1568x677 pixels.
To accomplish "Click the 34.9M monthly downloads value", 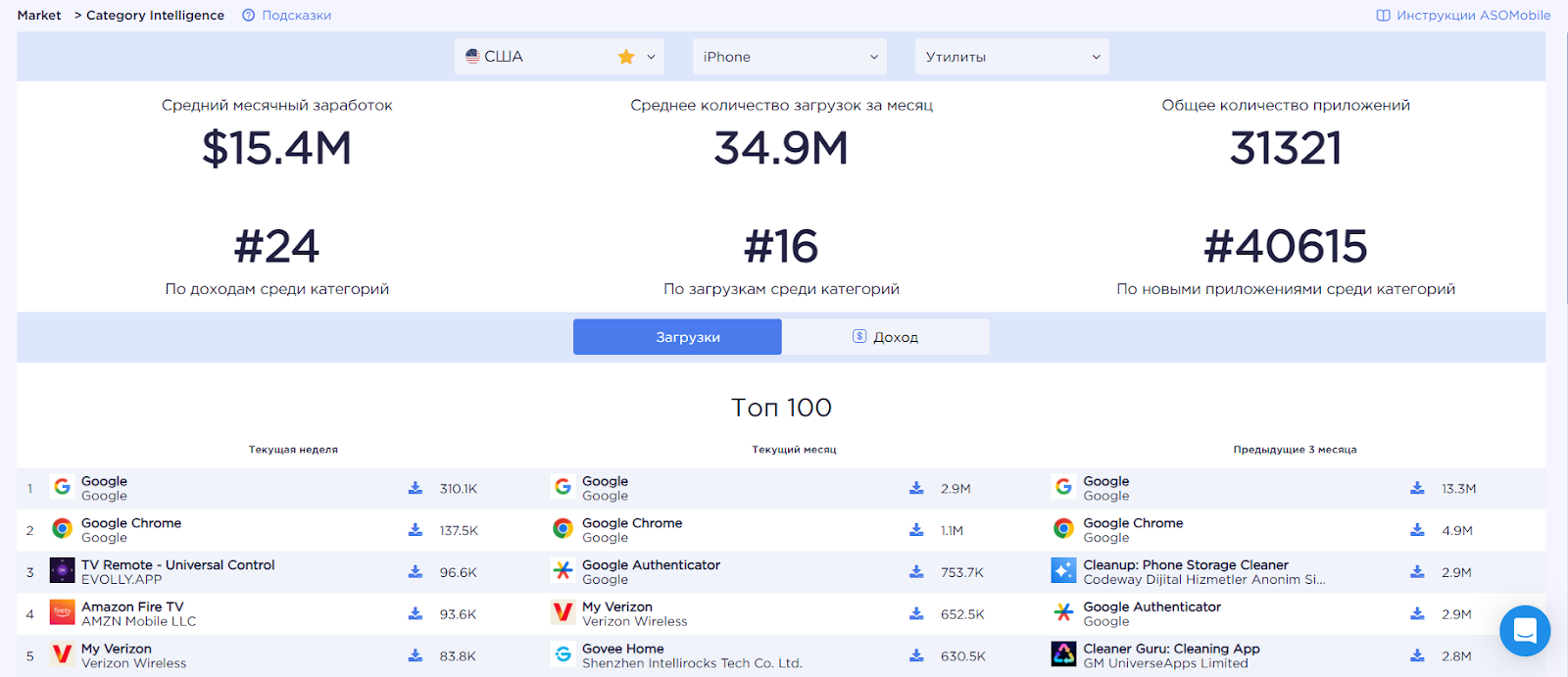I will [781, 149].
